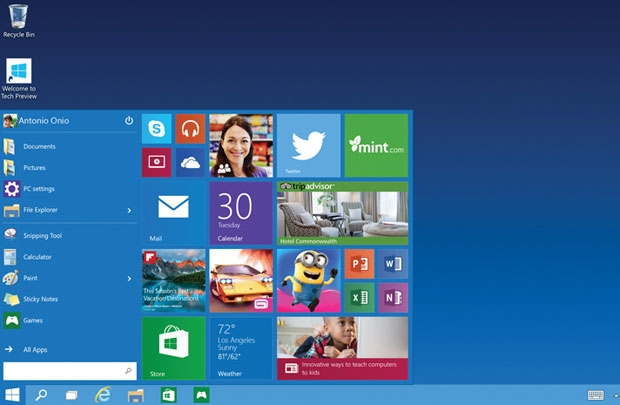Open File Explorer from the taskbar

click(136, 395)
